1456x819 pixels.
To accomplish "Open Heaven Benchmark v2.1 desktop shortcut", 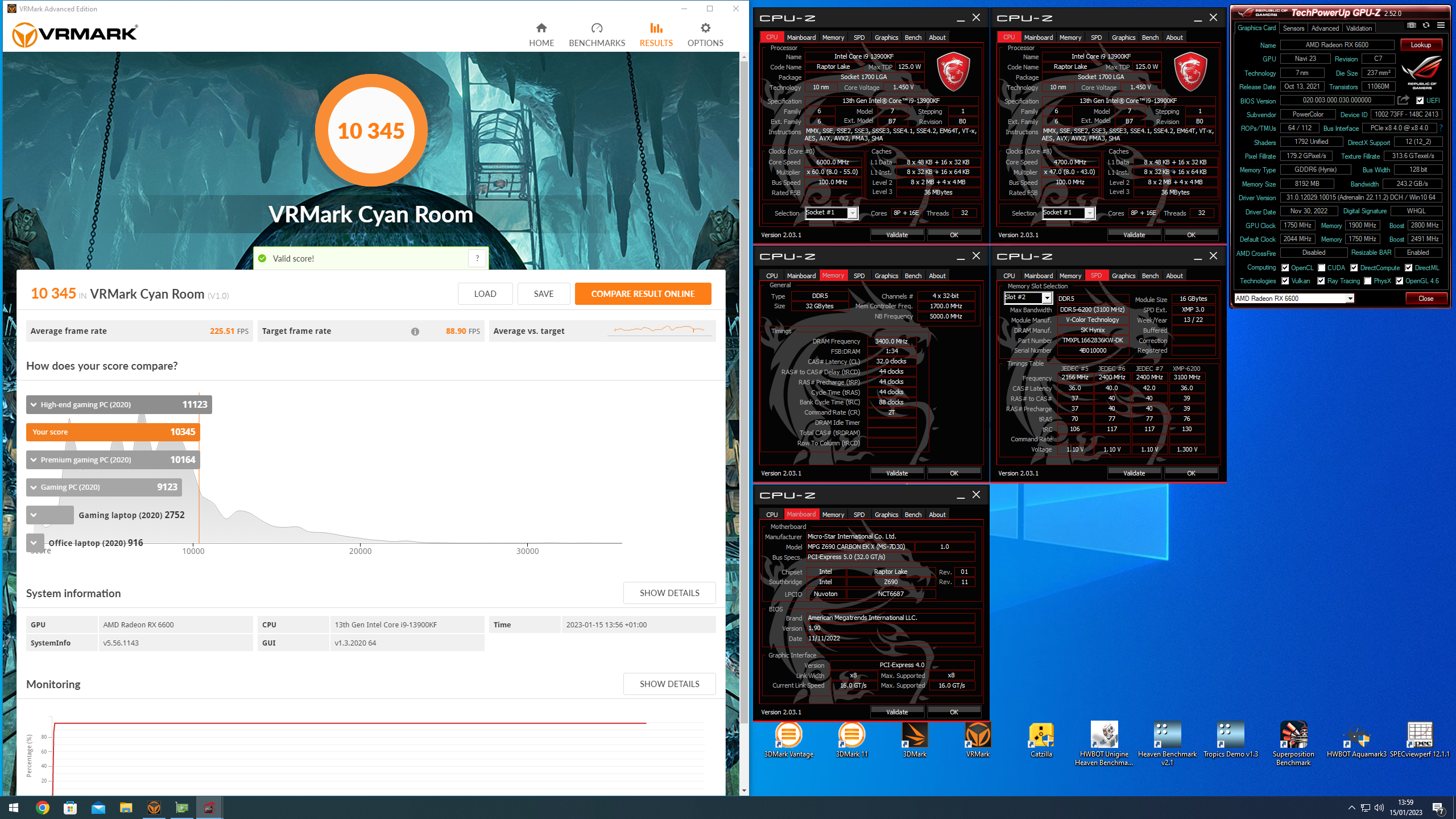I will point(1167,744).
